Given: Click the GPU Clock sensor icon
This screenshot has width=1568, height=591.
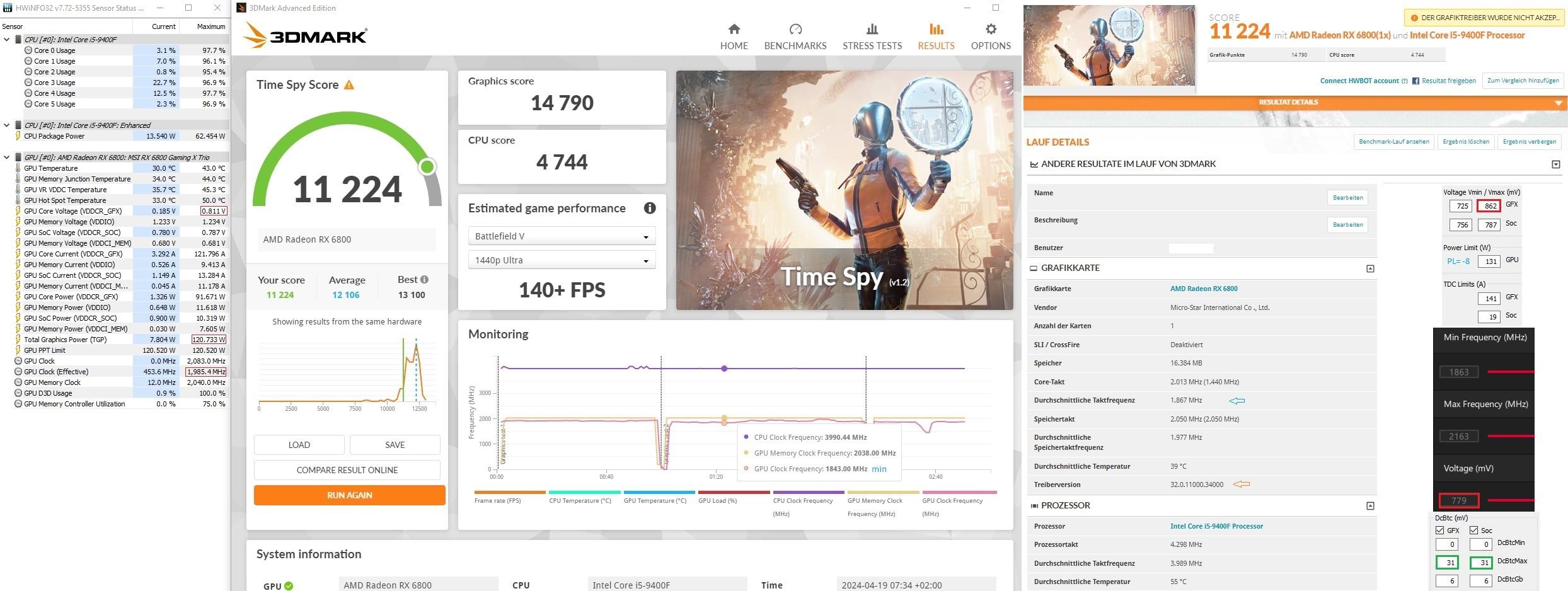Looking at the screenshot, I should pyautogui.click(x=18, y=361).
